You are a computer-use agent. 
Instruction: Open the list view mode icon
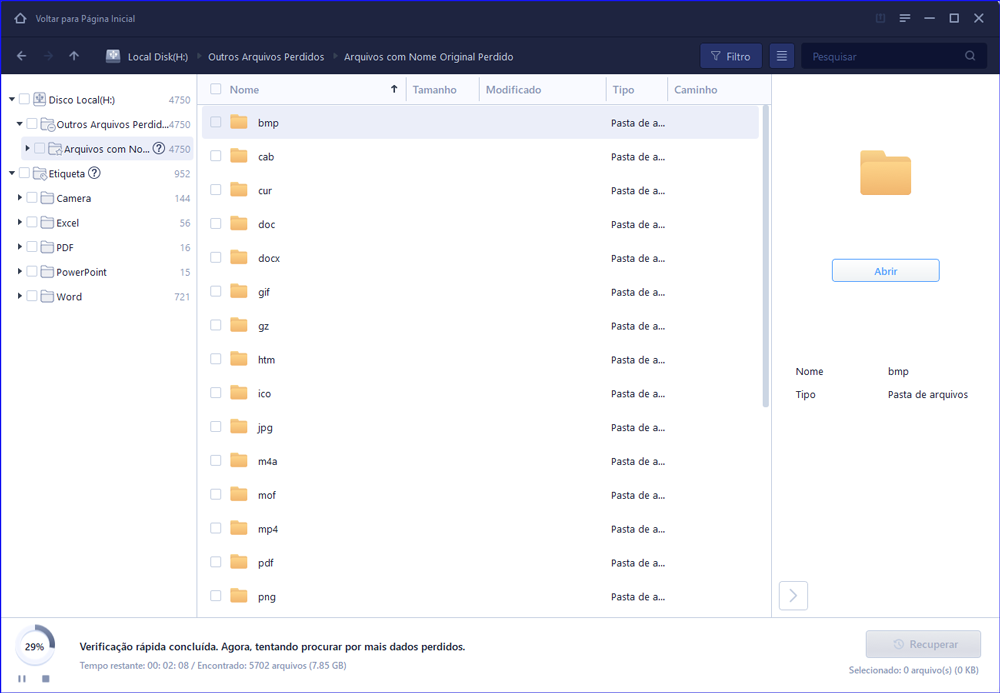point(781,56)
